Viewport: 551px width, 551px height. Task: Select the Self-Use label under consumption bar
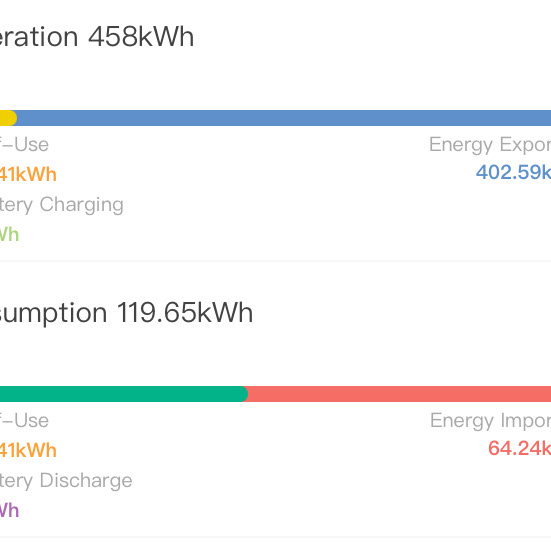pos(24,420)
